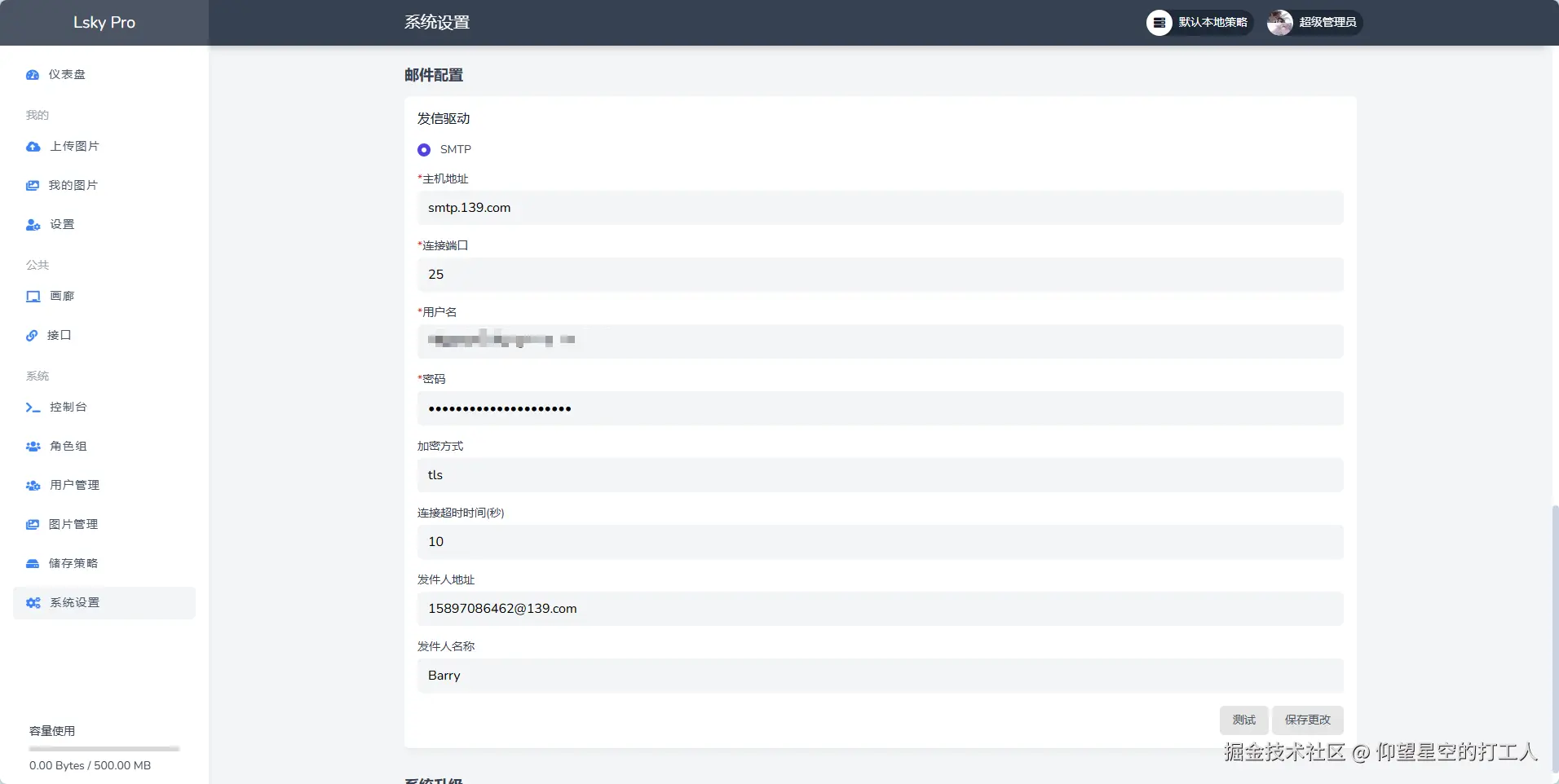The height and width of the screenshot is (784, 1559).
Task: Select 储存策略 in the sidebar
Action: click(x=104, y=564)
